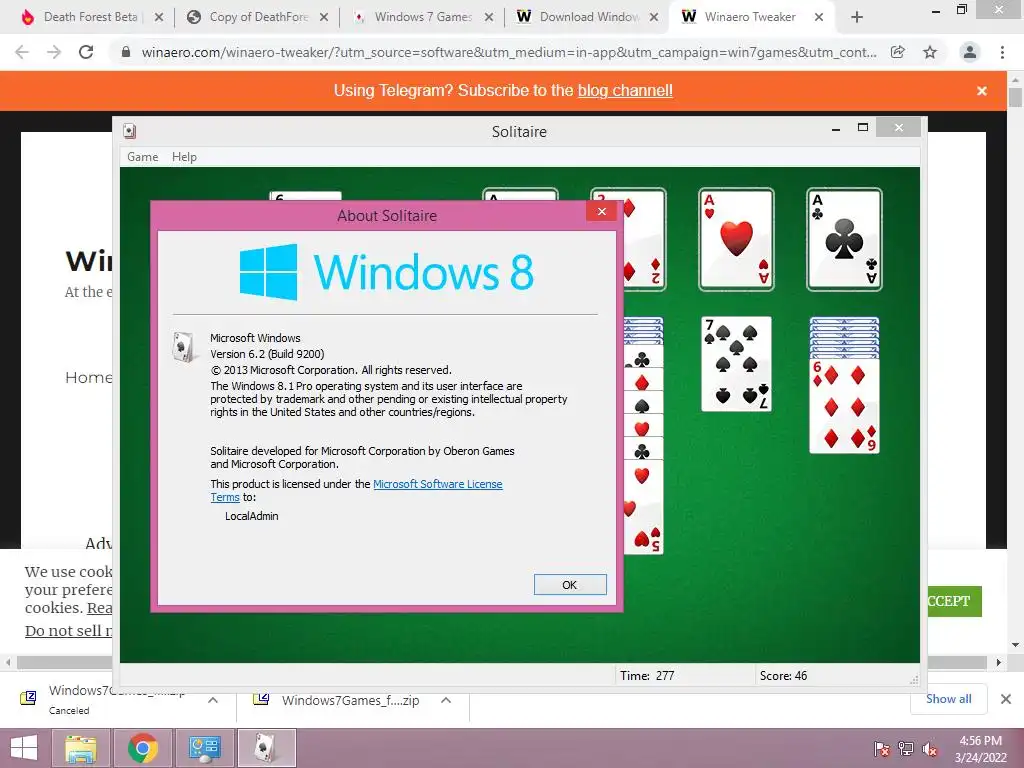Open a new Chrome tab
Viewport: 1024px width, 768px height.
857,18
